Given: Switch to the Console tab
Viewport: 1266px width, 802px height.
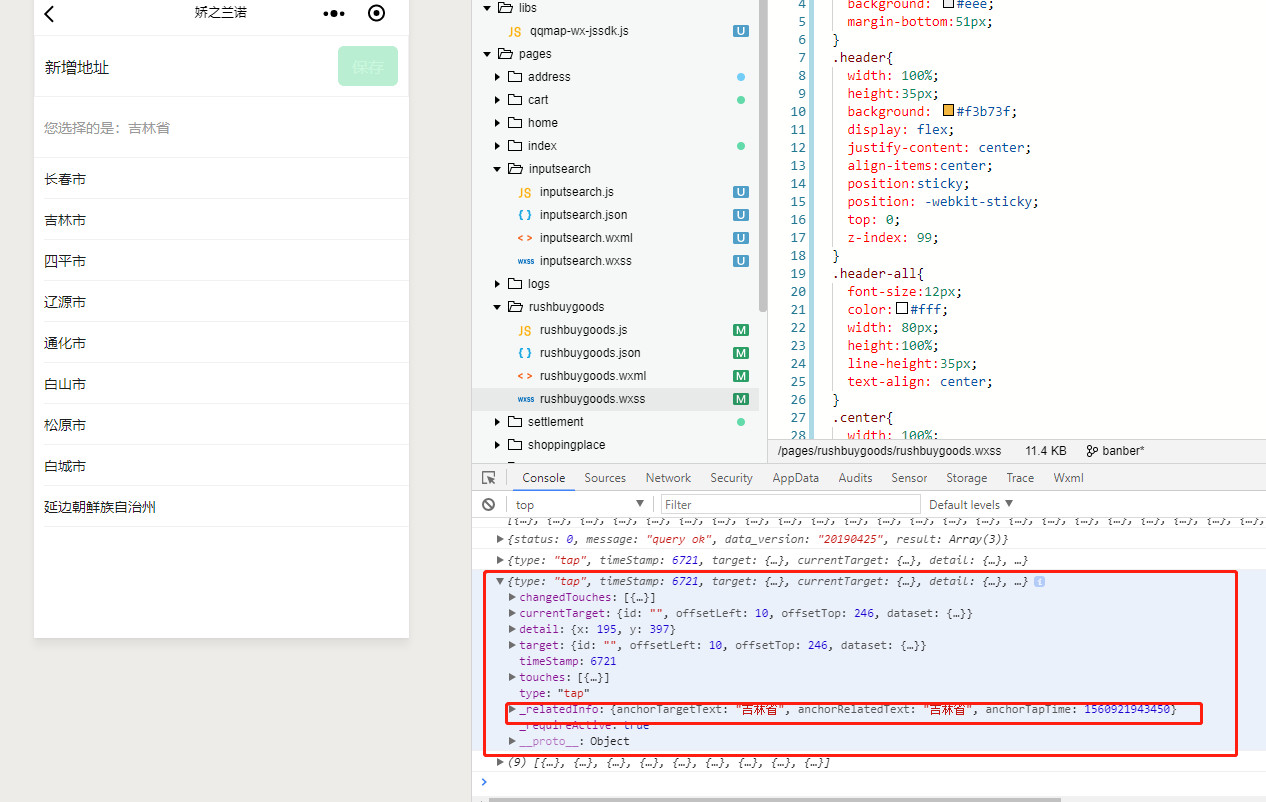Looking at the screenshot, I should click(x=544, y=478).
